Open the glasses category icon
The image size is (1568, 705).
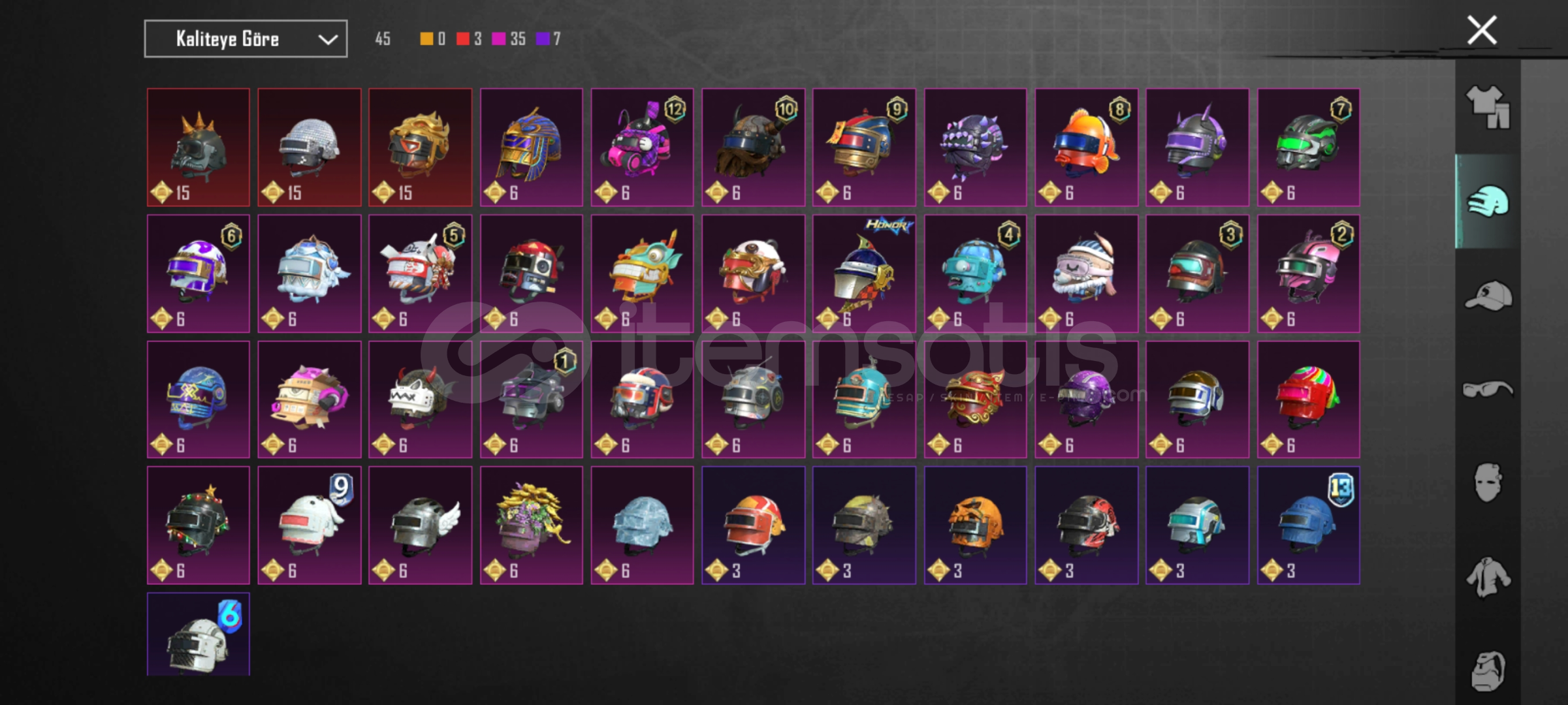[1488, 390]
